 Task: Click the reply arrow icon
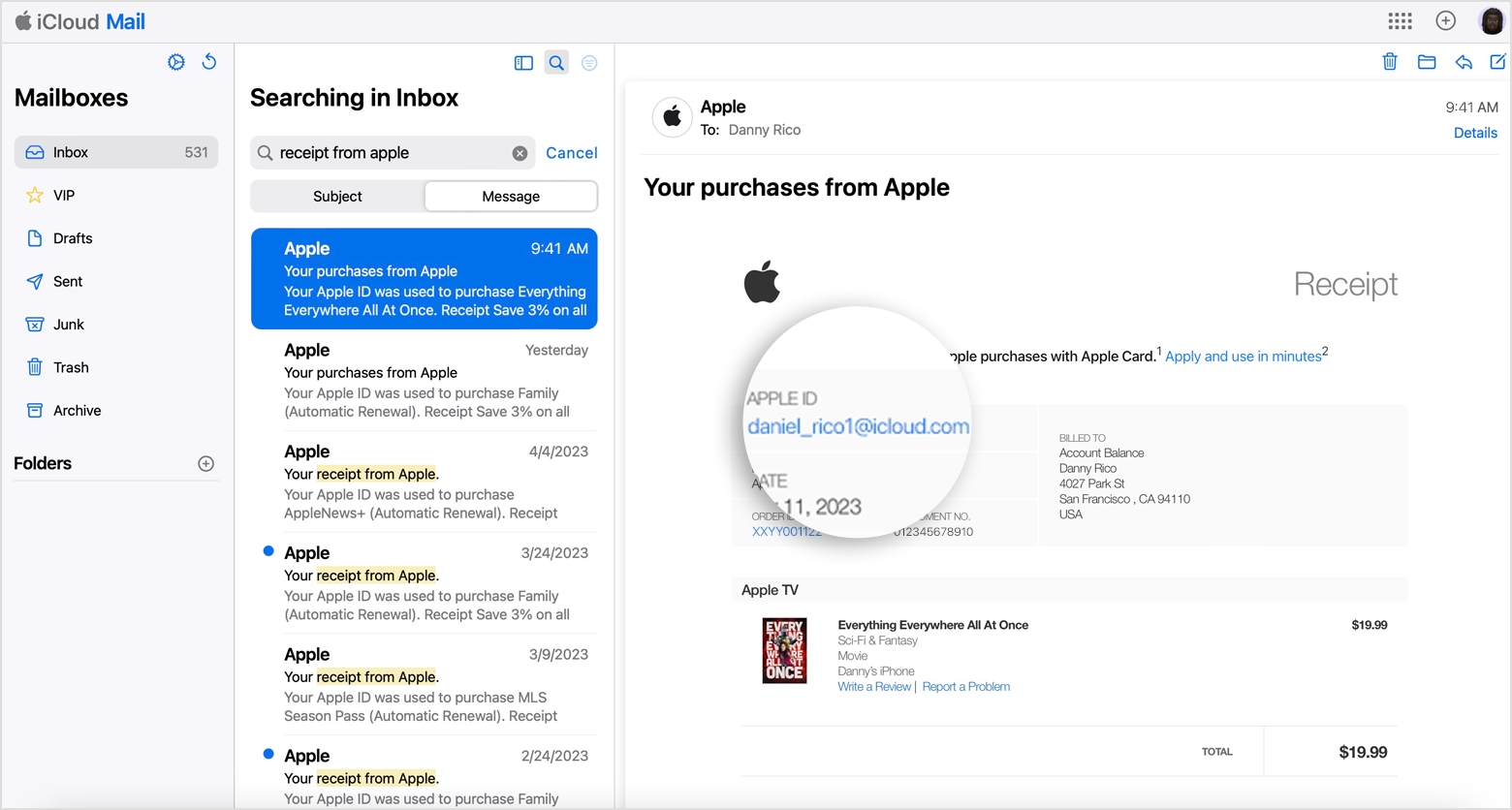pos(1464,62)
